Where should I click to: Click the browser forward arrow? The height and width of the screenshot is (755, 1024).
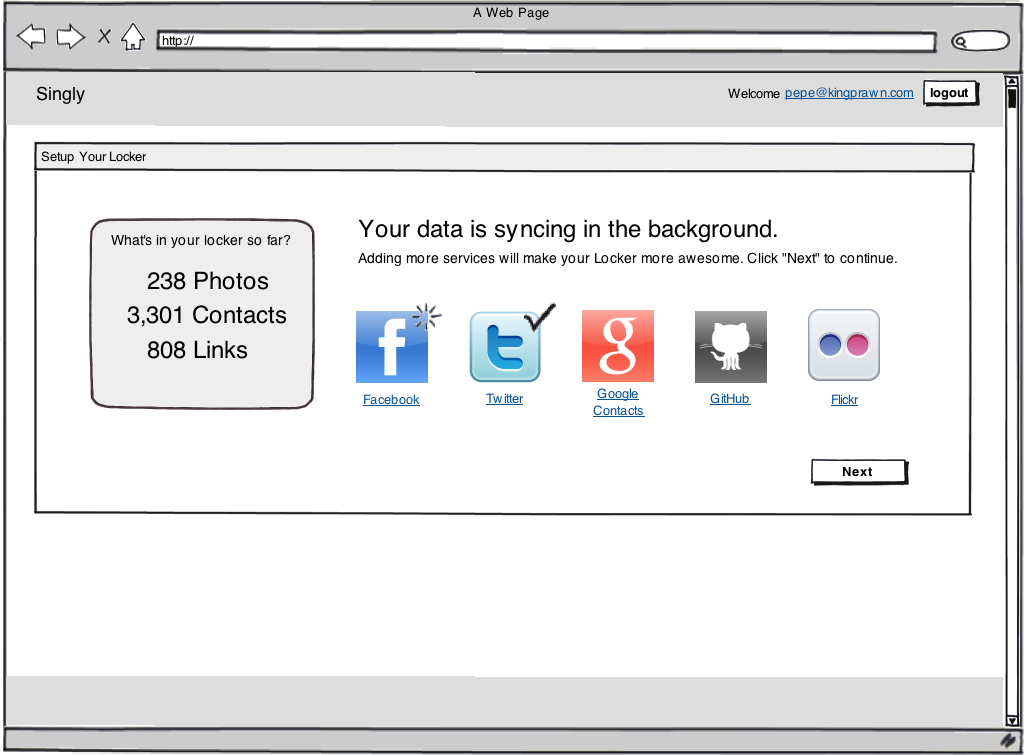pyautogui.click(x=71, y=37)
